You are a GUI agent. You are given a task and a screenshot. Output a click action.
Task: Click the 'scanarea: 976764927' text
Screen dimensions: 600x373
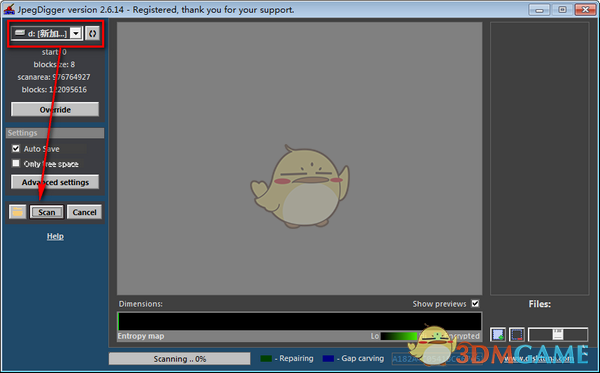(x=54, y=77)
